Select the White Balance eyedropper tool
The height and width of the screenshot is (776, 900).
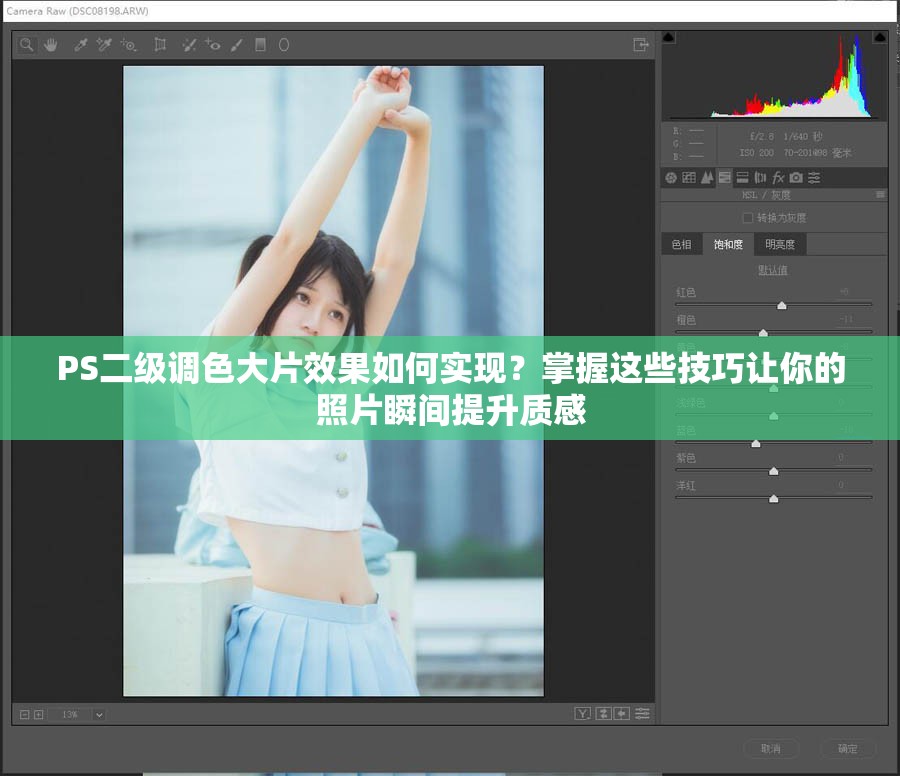click(x=81, y=45)
